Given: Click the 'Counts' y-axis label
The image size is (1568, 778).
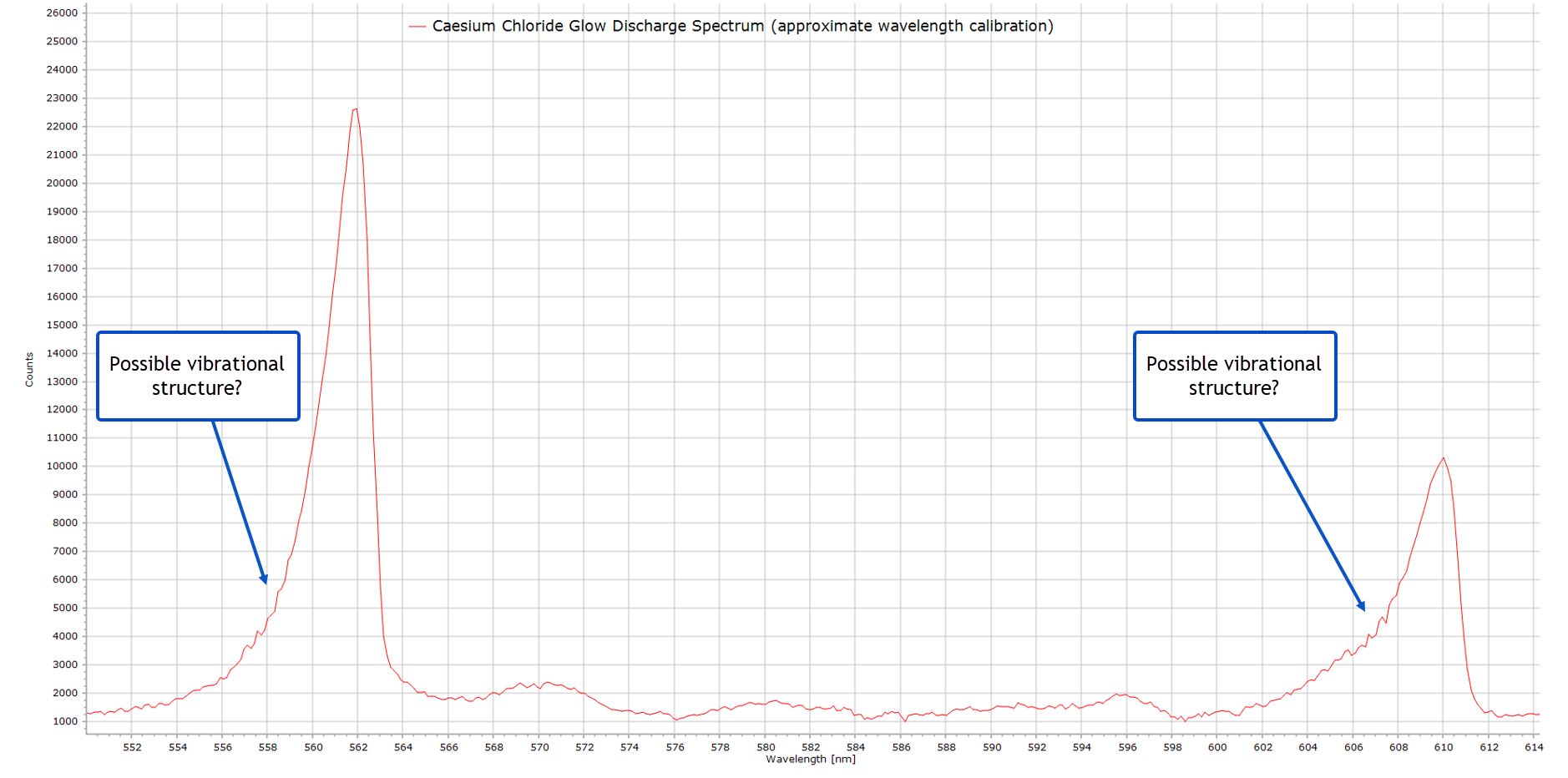Looking at the screenshot, I should 29,369.
